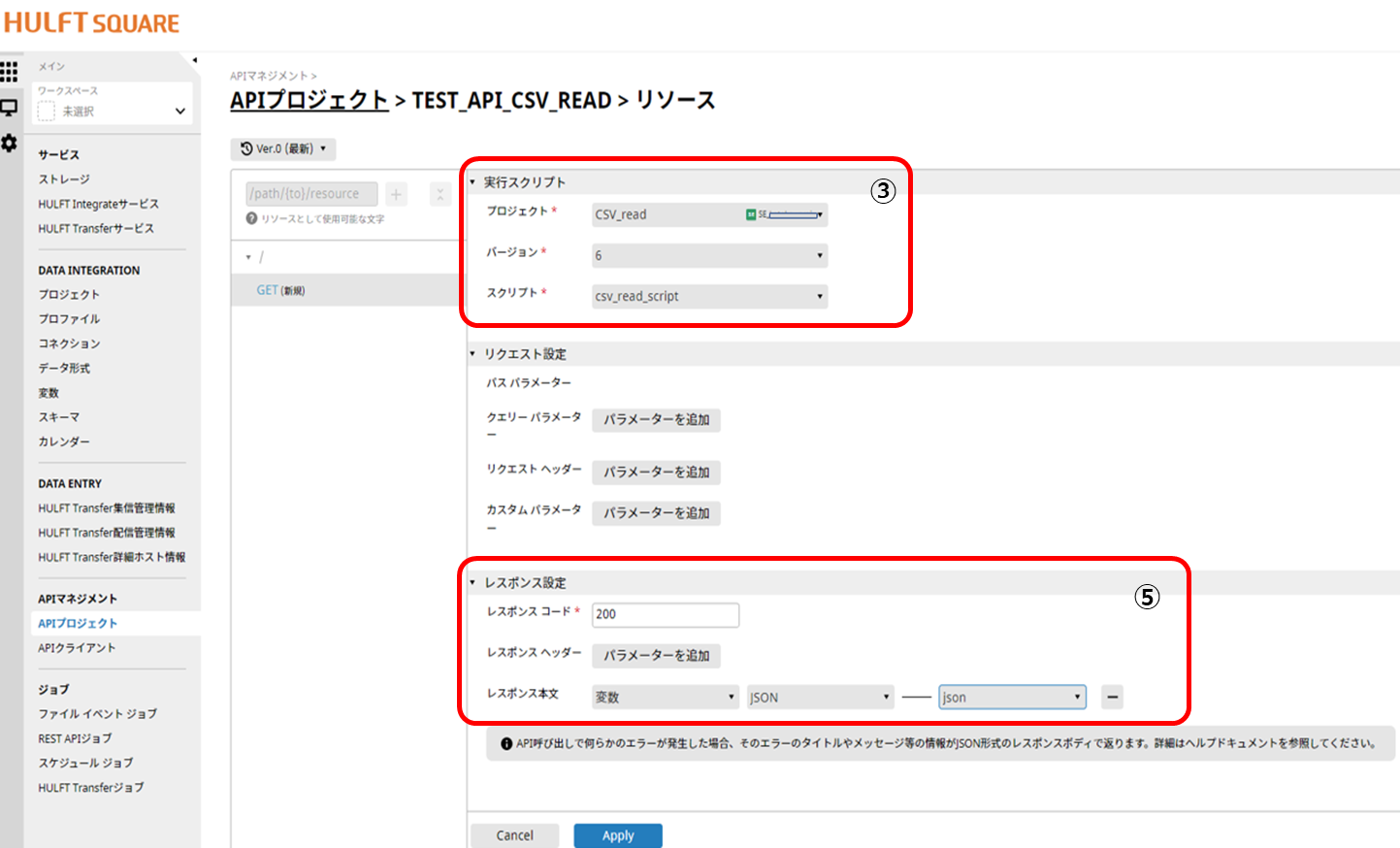Click the collapse chevron beside the plus icon

[440, 193]
